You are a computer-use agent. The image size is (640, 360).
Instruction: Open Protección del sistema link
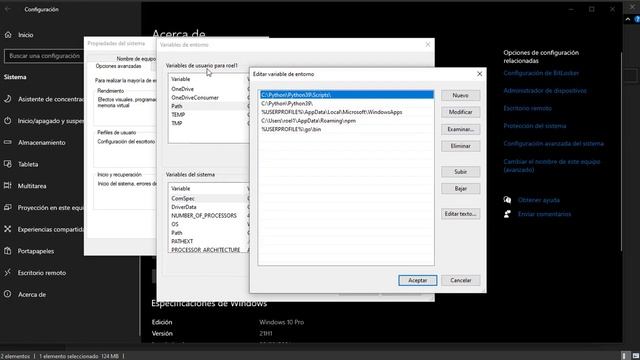point(535,126)
